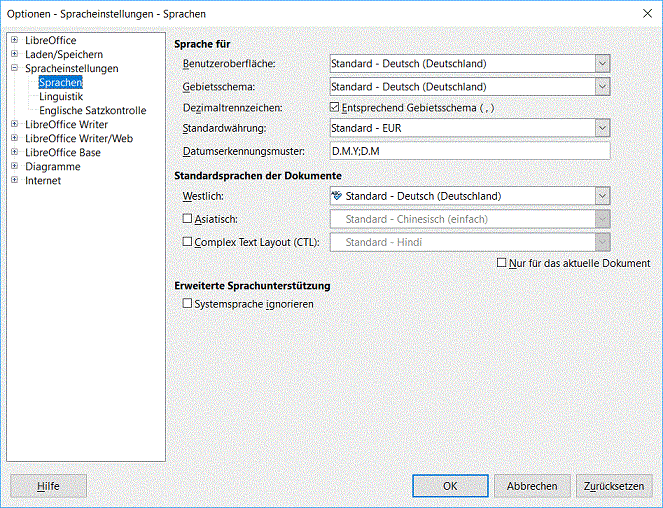
Task: Expand the Diagramme tree node
Action: (14, 166)
